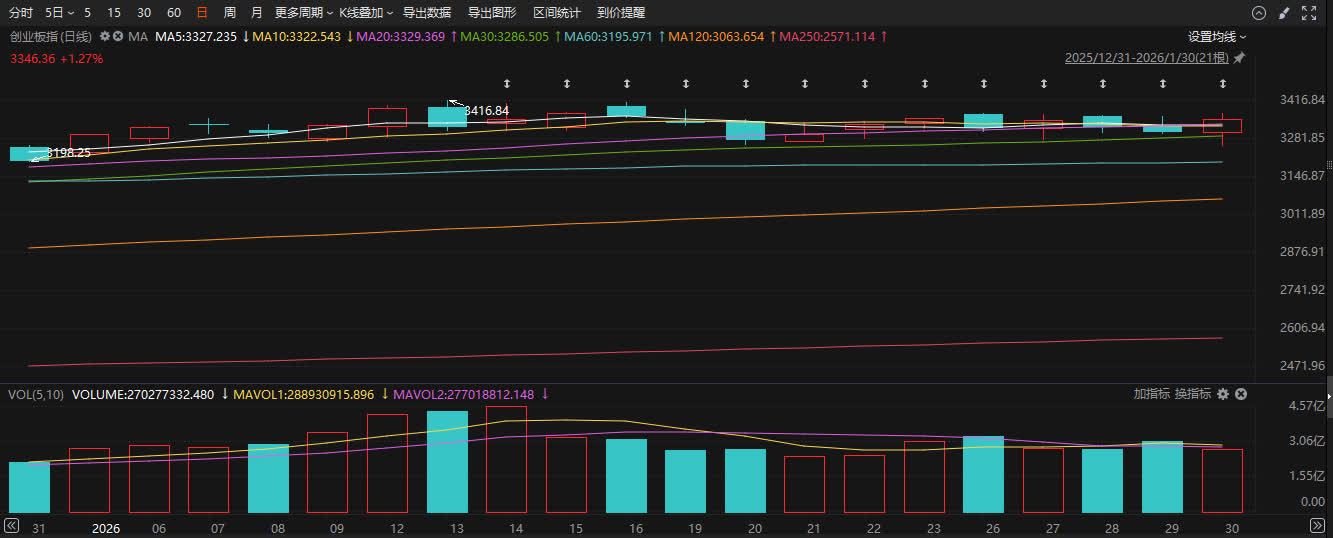1333x538 pixels.
Task: Expand the 5日 period dropdown
Action: [59, 13]
